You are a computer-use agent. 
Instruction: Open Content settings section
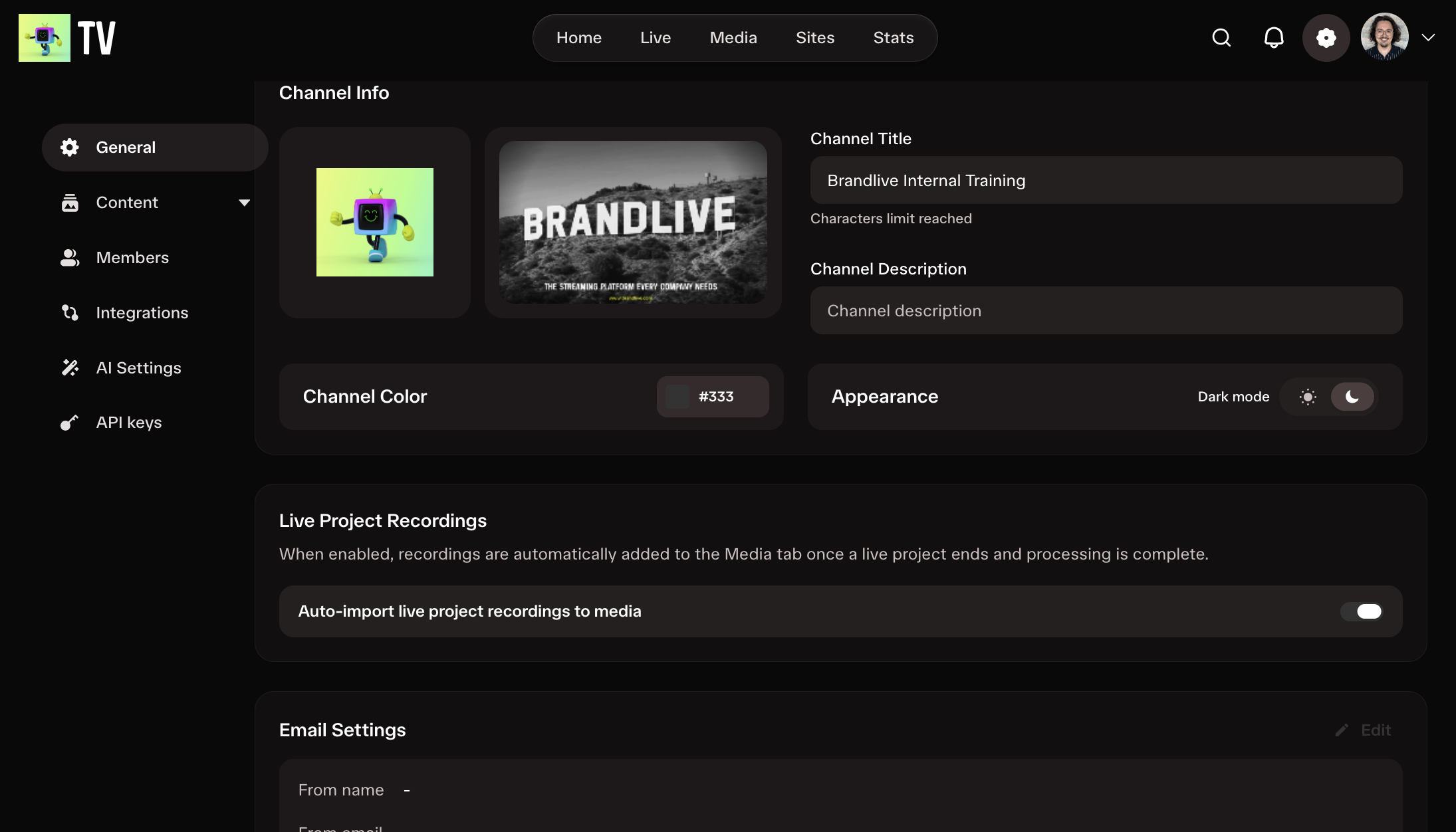pyautogui.click(x=127, y=203)
